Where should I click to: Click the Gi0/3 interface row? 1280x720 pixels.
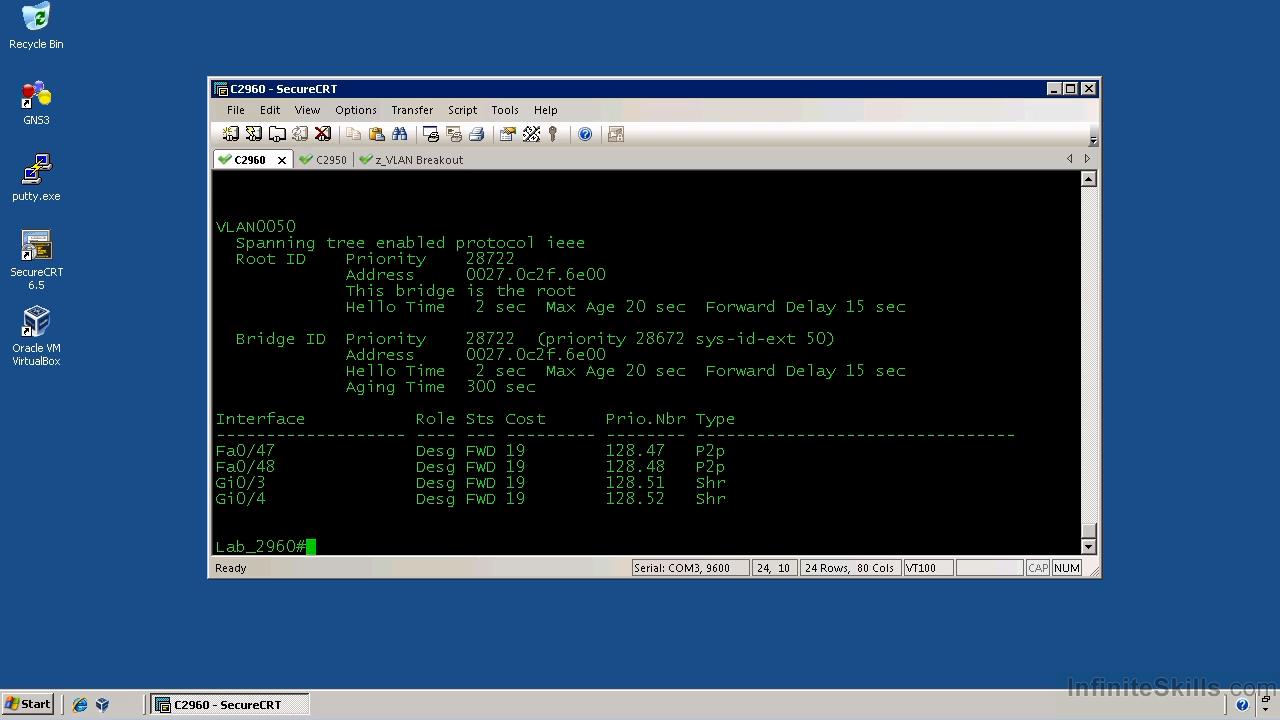click(470, 483)
